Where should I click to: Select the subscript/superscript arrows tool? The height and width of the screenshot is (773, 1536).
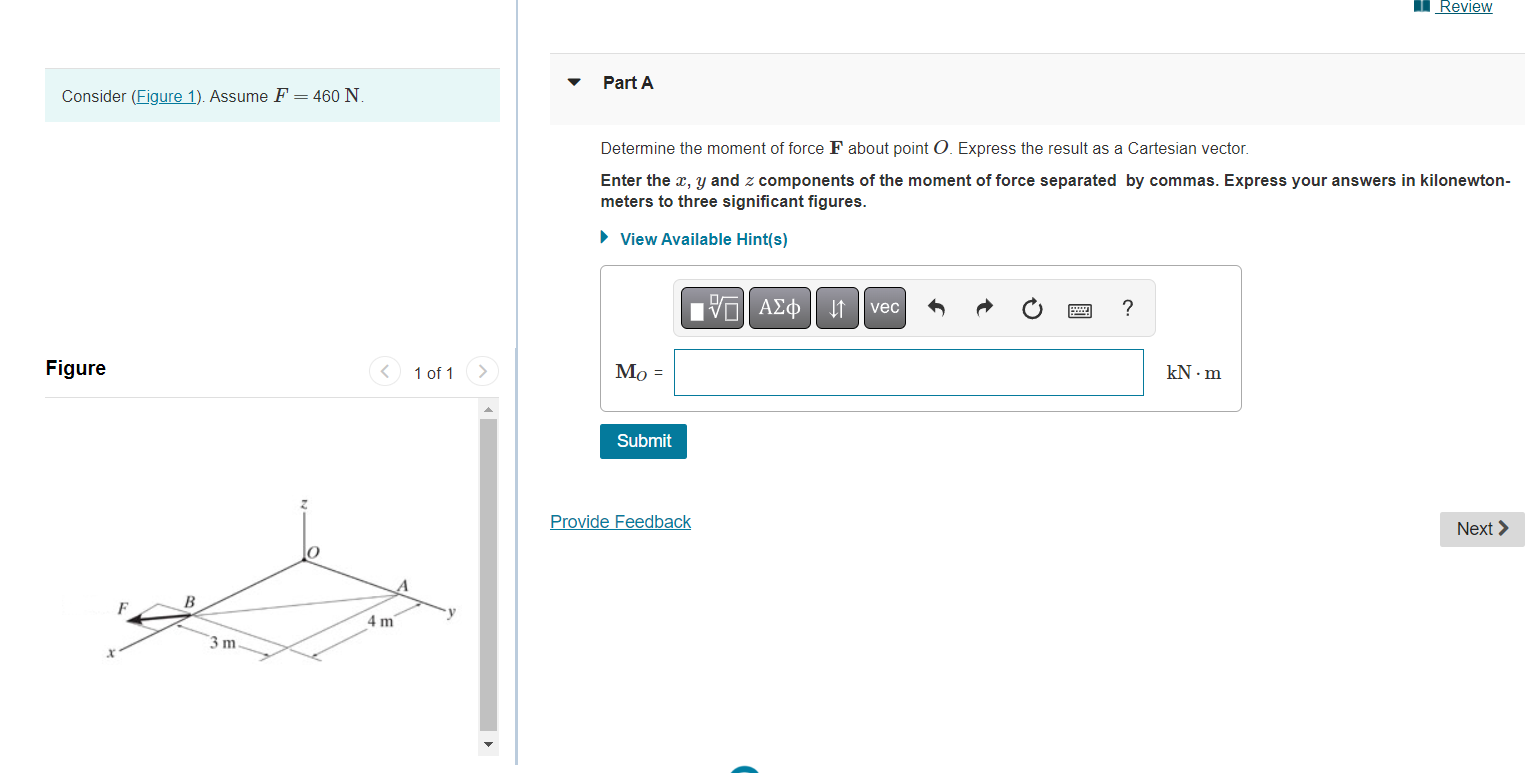pyautogui.click(x=837, y=308)
